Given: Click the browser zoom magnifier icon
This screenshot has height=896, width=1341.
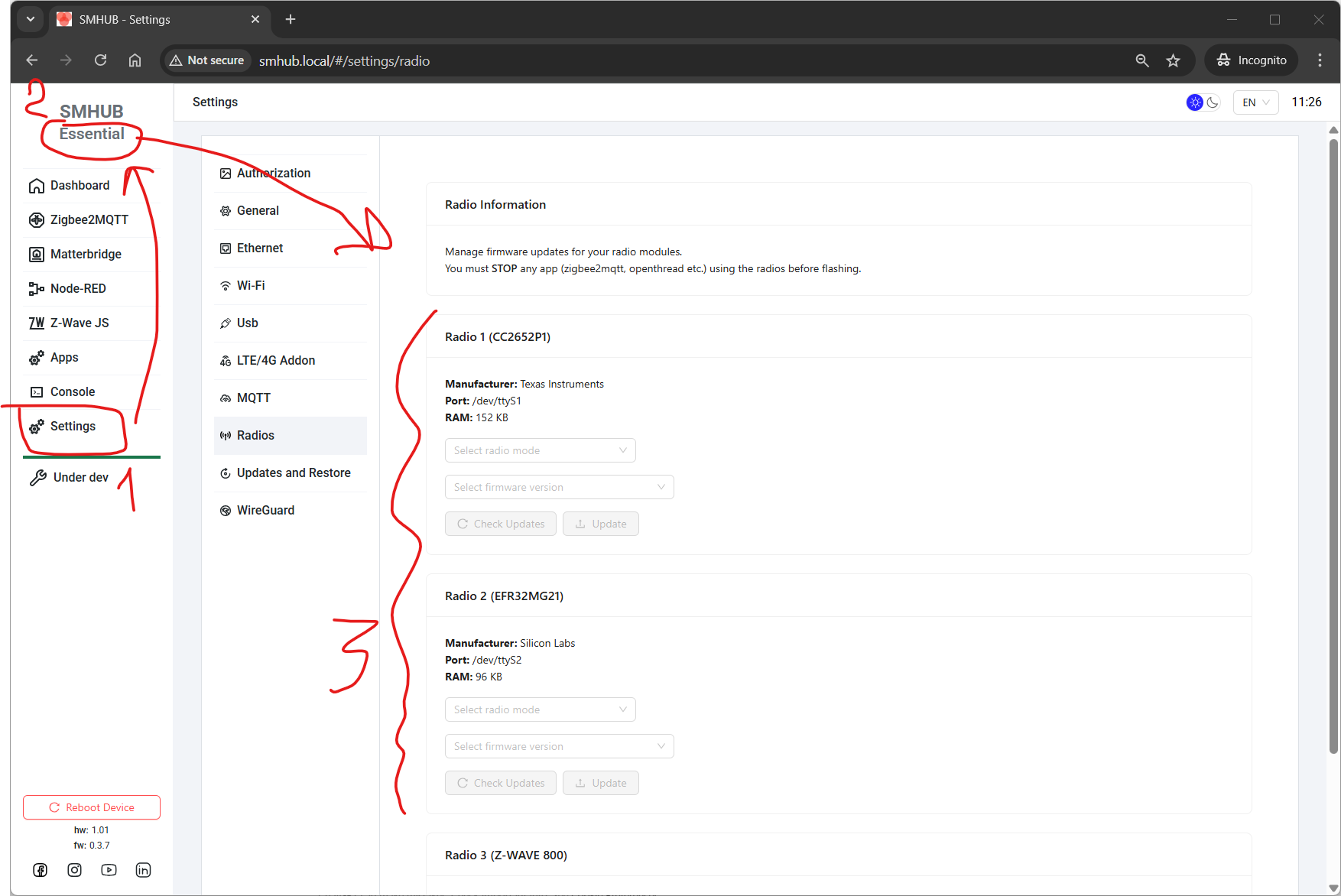Looking at the screenshot, I should (x=1142, y=60).
